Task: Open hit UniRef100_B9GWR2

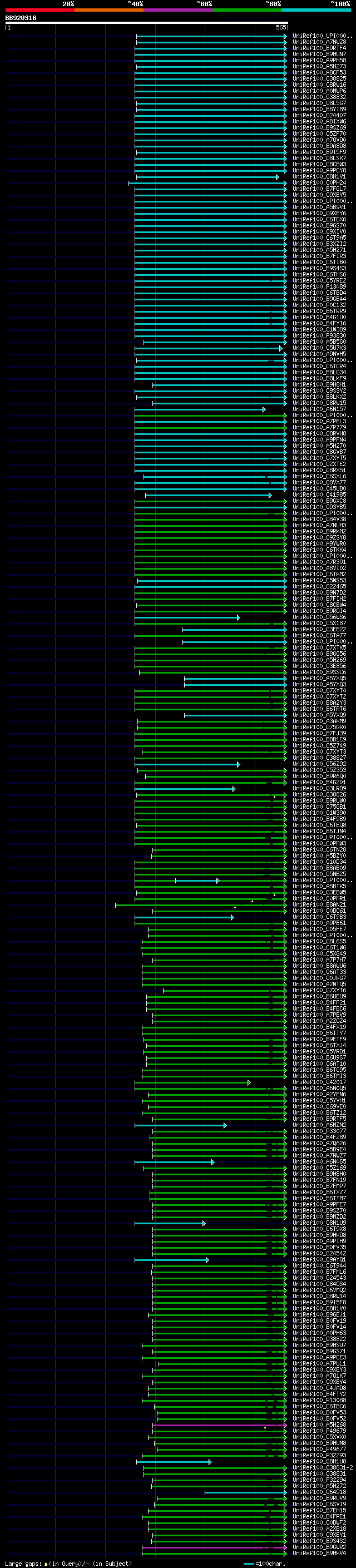Action: tap(319, 1547)
